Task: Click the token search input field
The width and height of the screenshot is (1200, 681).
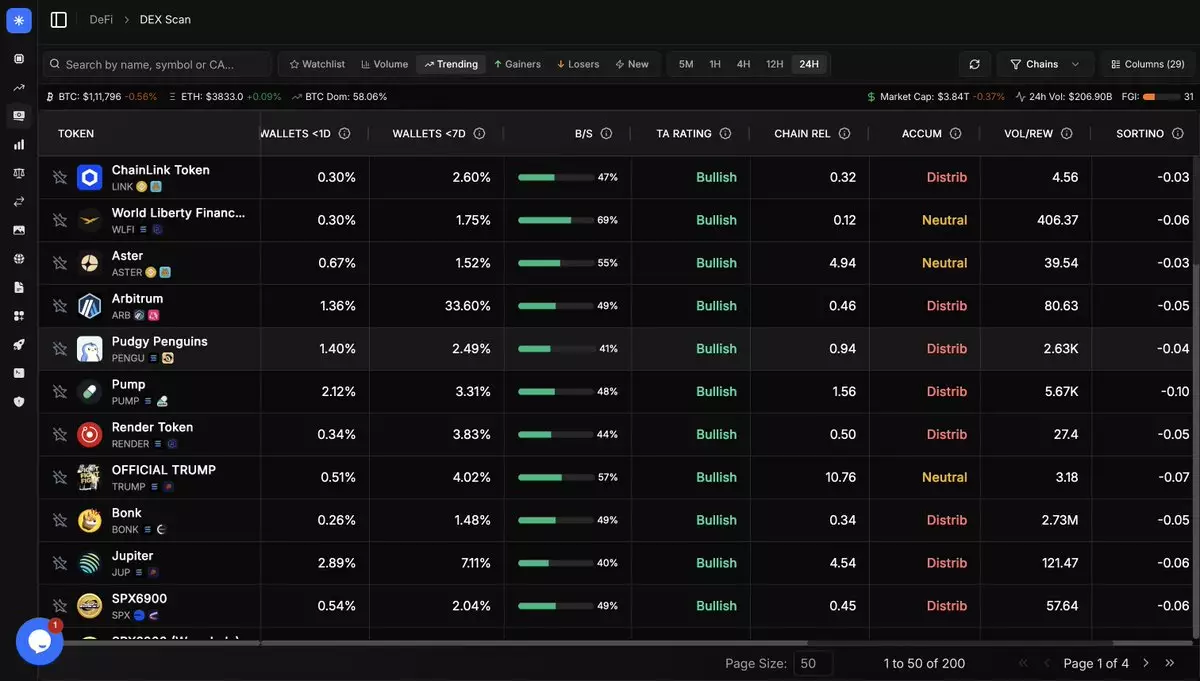Action: (160, 64)
